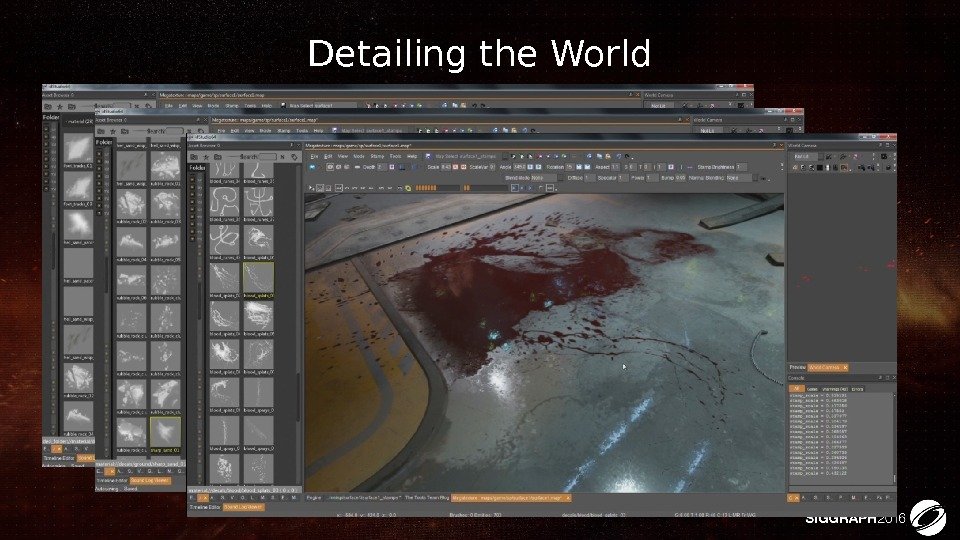Select the Preview tab in right panel
This screenshot has height=540, width=960.
[x=797, y=369]
